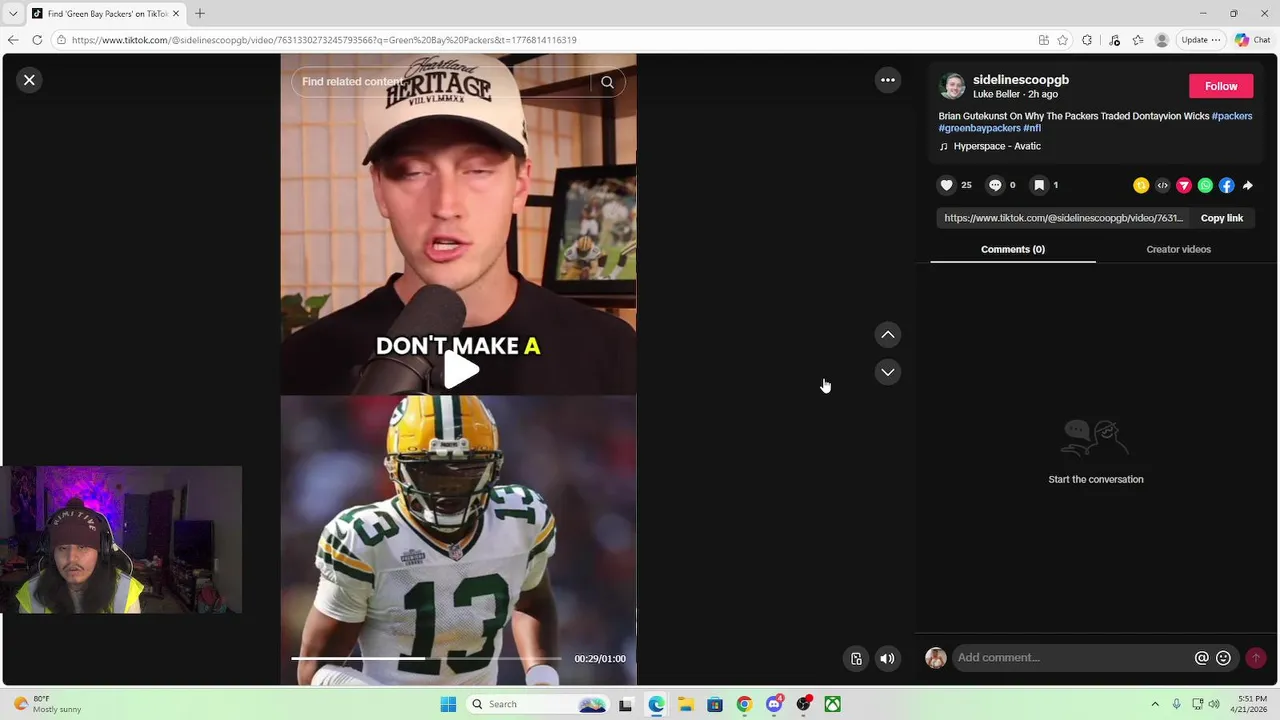Viewport: 1280px width, 720px height.
Task: Send to friends via red paper plane icon
Action: tap(1184, 185)
